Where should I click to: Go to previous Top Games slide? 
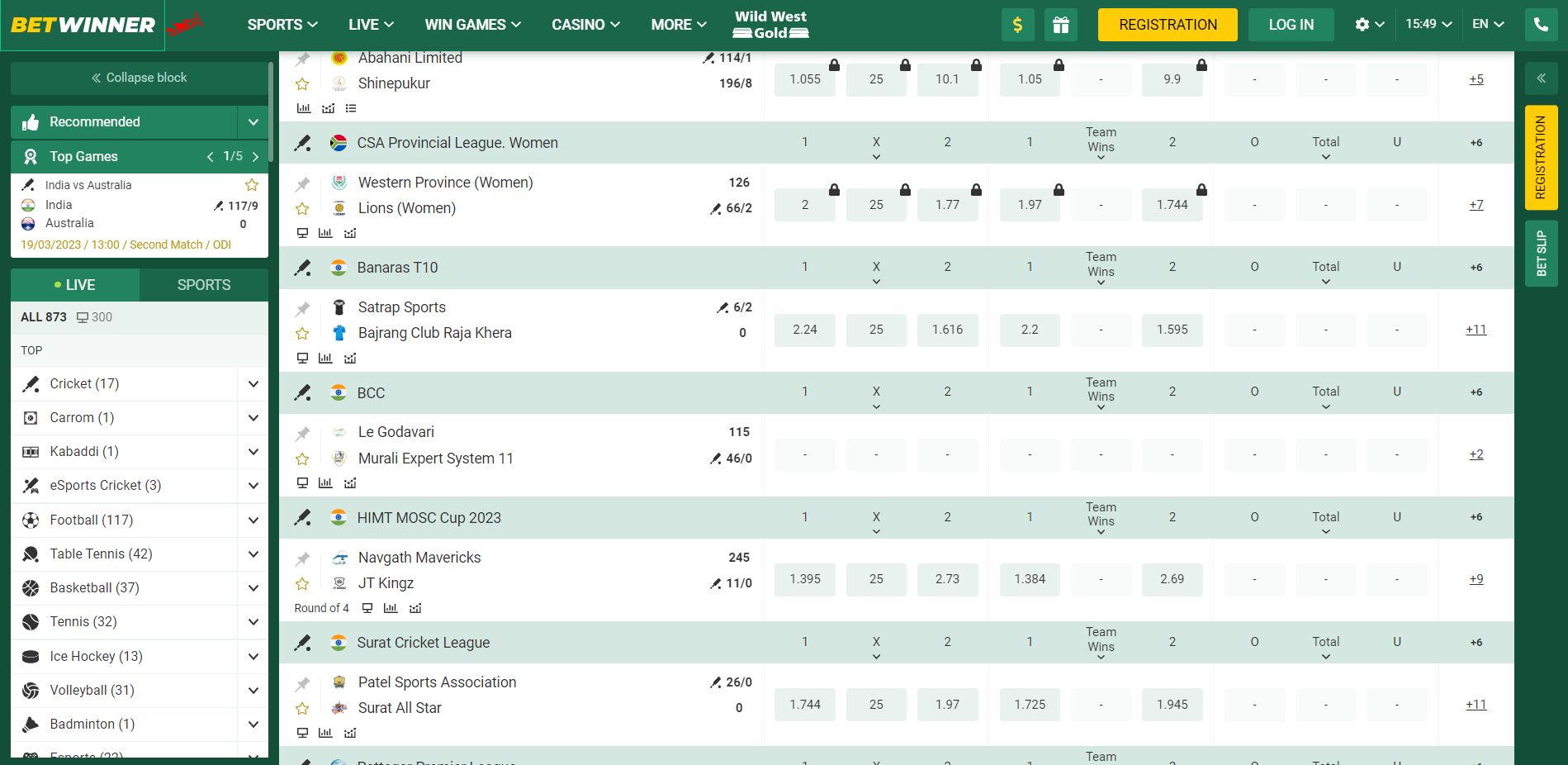[x=211, y=156]
